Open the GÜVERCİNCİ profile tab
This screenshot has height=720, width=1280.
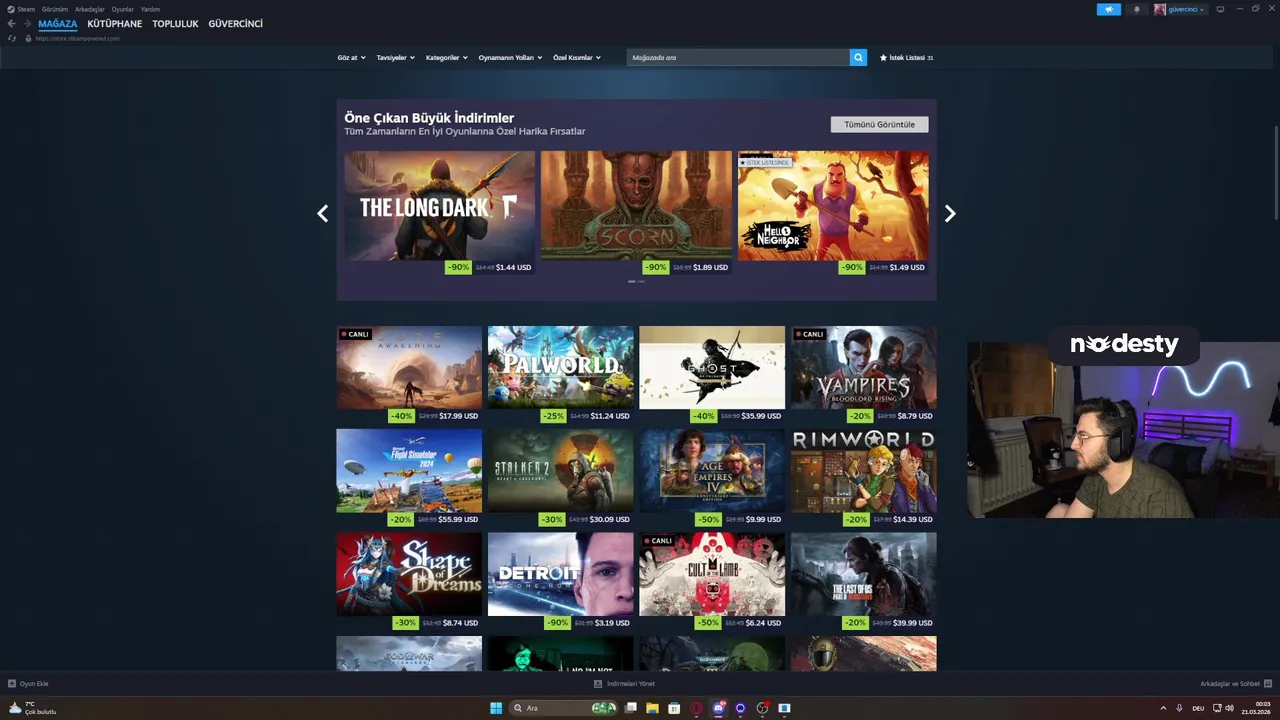coord(236,24)
